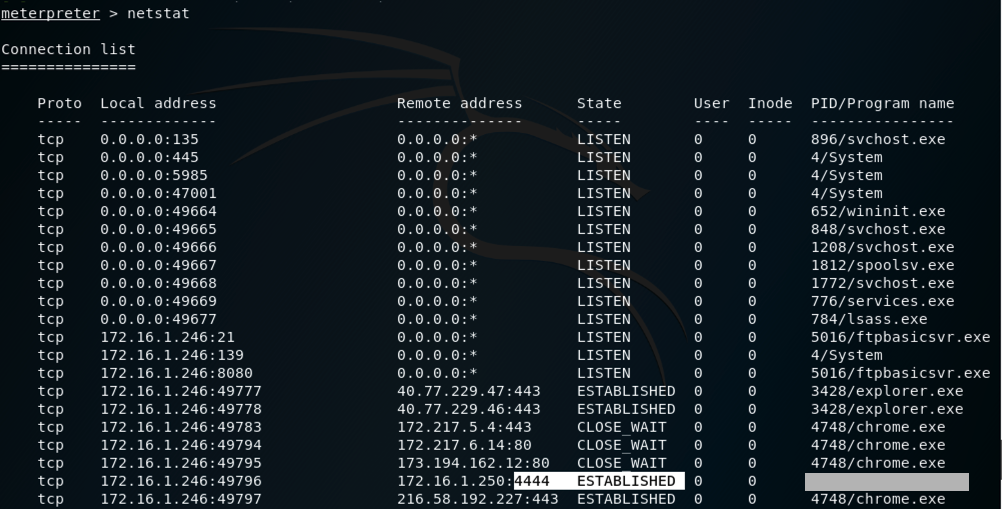Click the 776/services.exe program entry
This screenshot has width=1002, height=509.
[883, 301]
